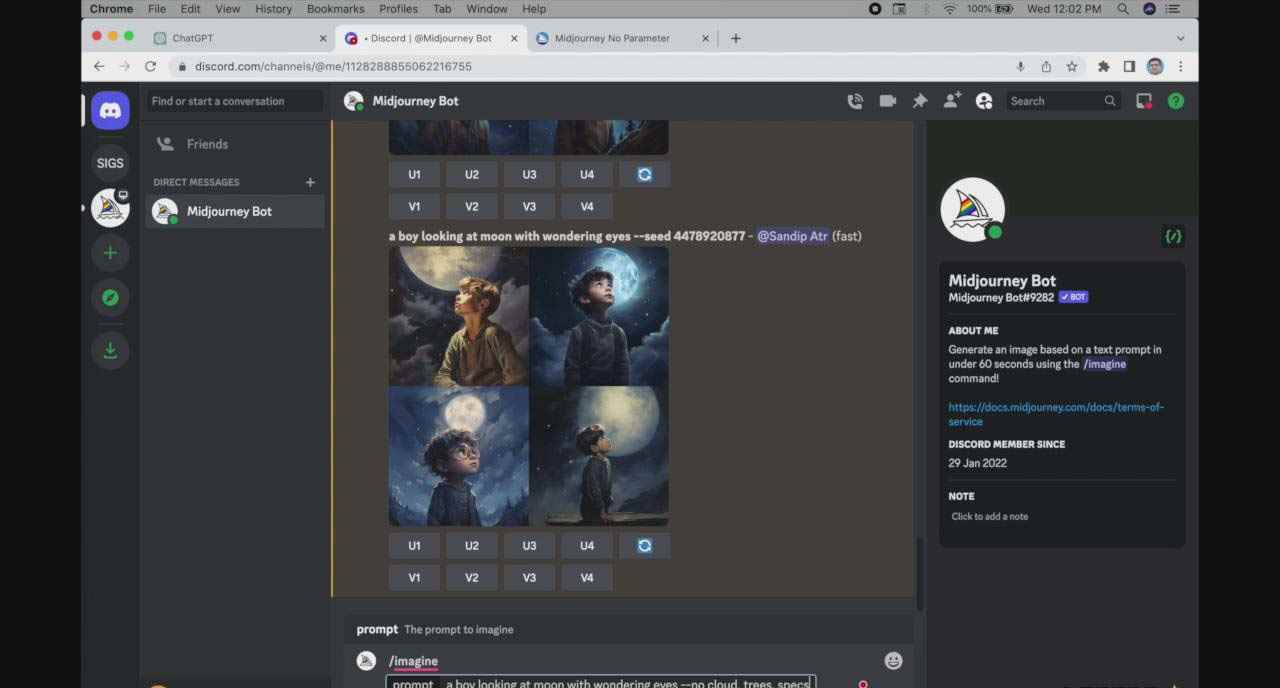Open Midjourney terms-of-service docs link
Screen dimensions: 1280x688
click(x=1056, y=414)
